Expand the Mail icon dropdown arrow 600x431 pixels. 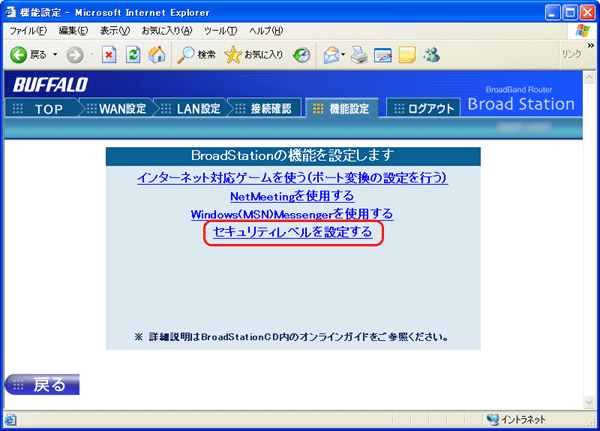tap(342, 54)
